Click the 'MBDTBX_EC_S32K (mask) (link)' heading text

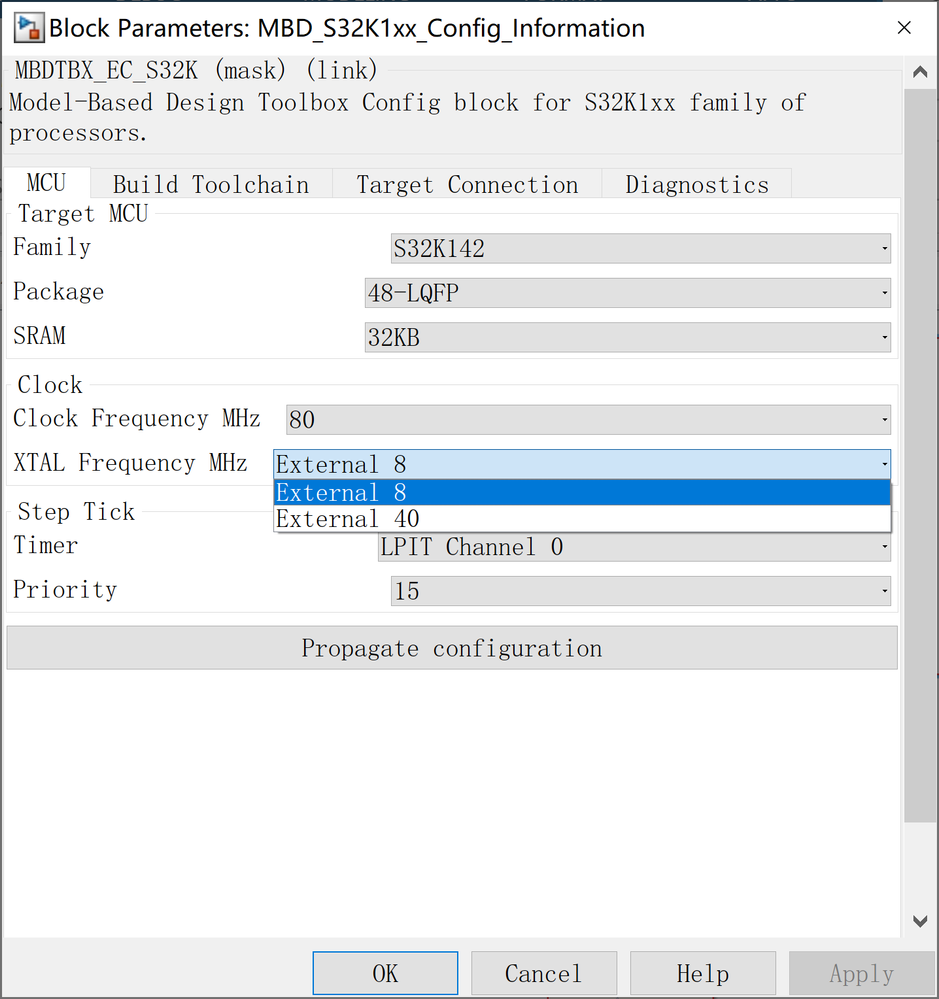click(196, 70)
